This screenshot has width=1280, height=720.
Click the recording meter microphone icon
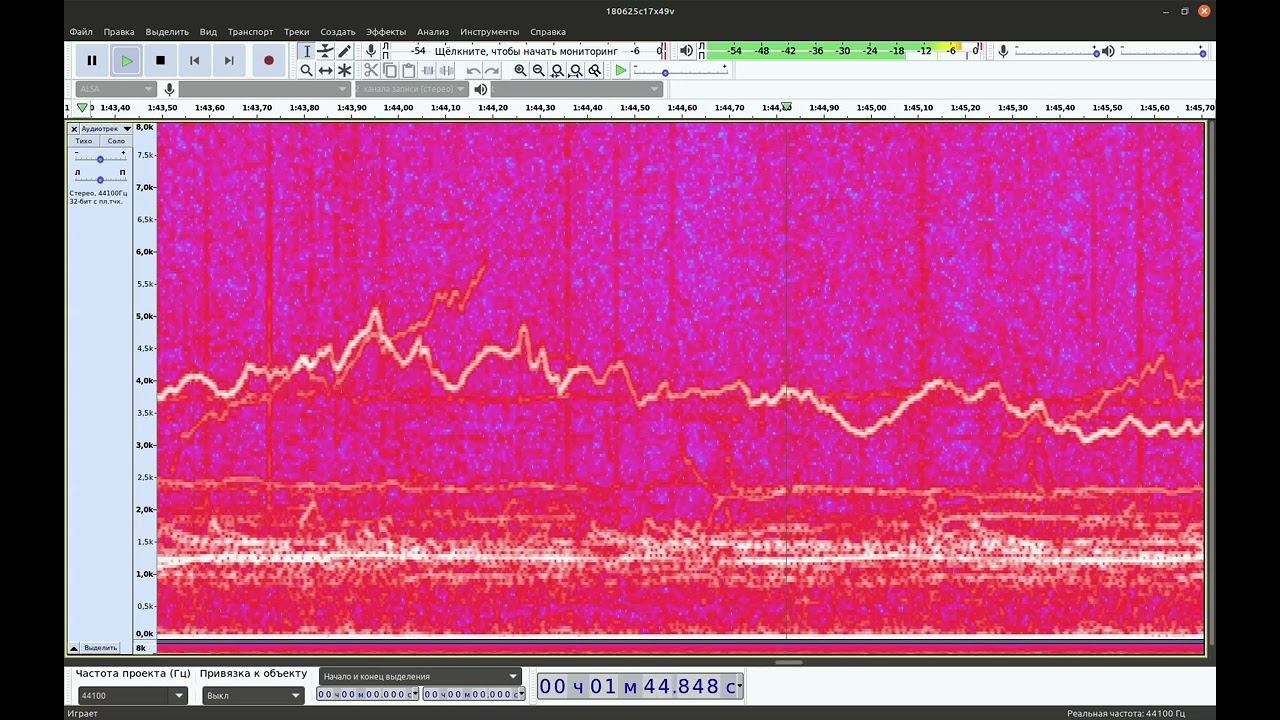[371, 51]
